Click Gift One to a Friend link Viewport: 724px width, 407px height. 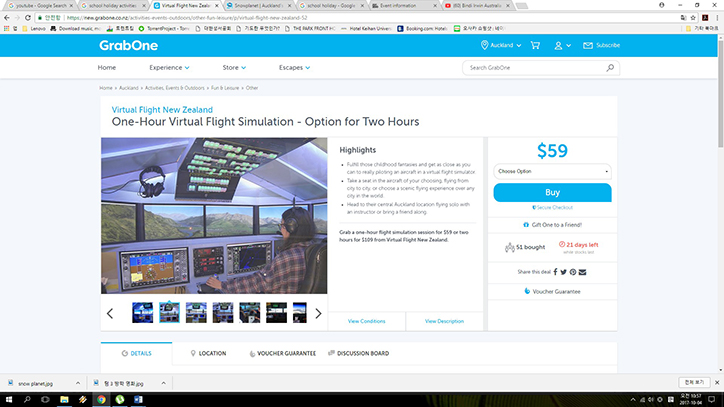point(553,224)
